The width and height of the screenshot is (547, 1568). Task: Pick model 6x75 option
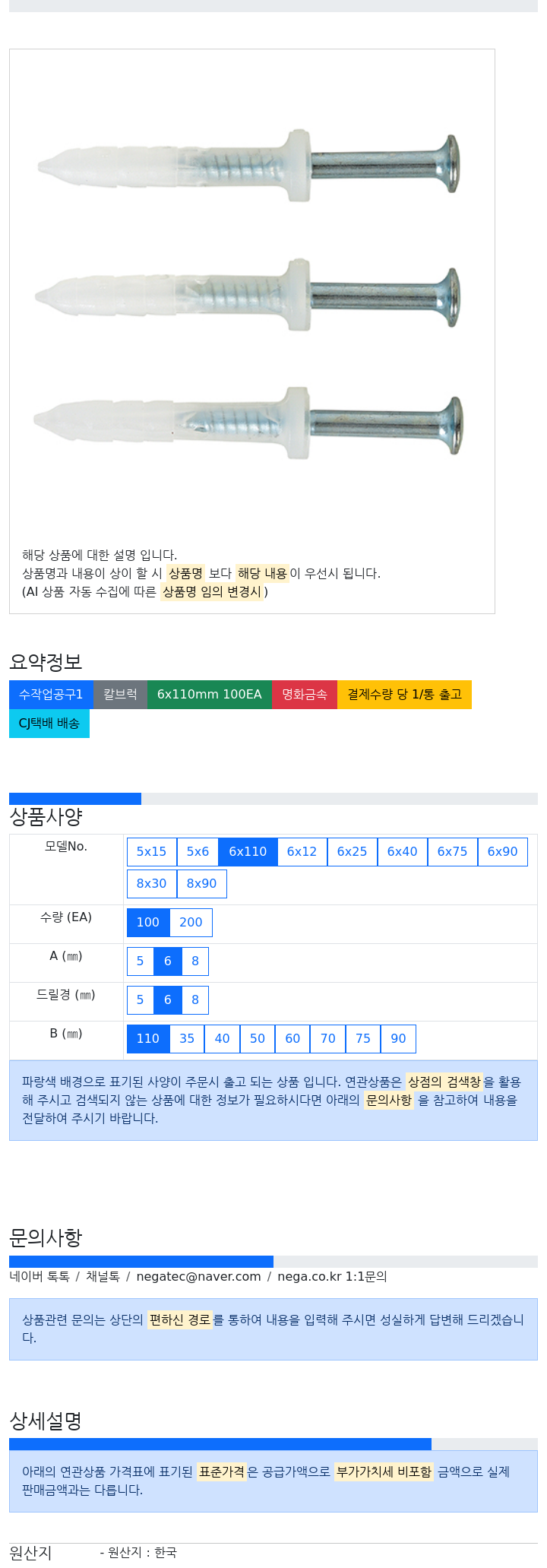[x=452, y=852]
